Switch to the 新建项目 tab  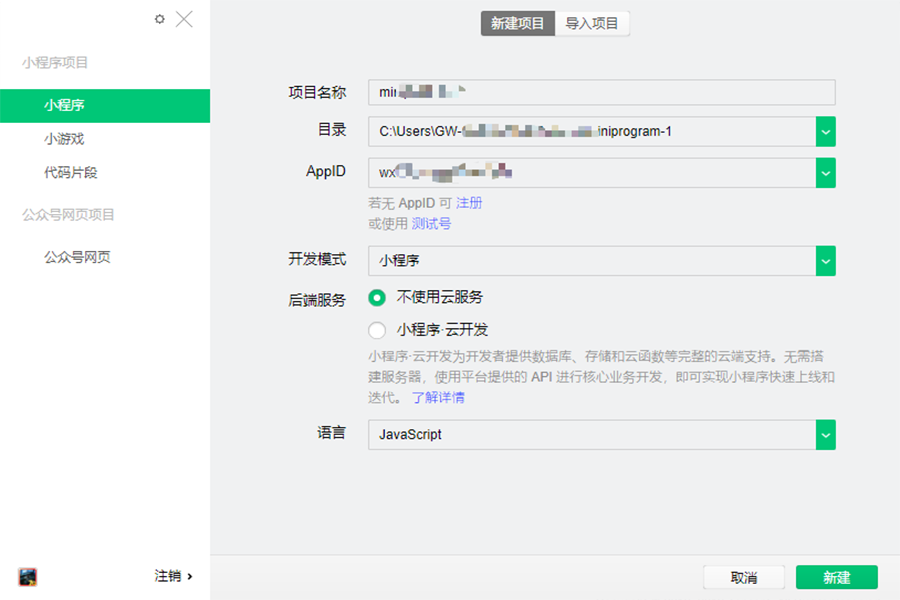point(517,23)
